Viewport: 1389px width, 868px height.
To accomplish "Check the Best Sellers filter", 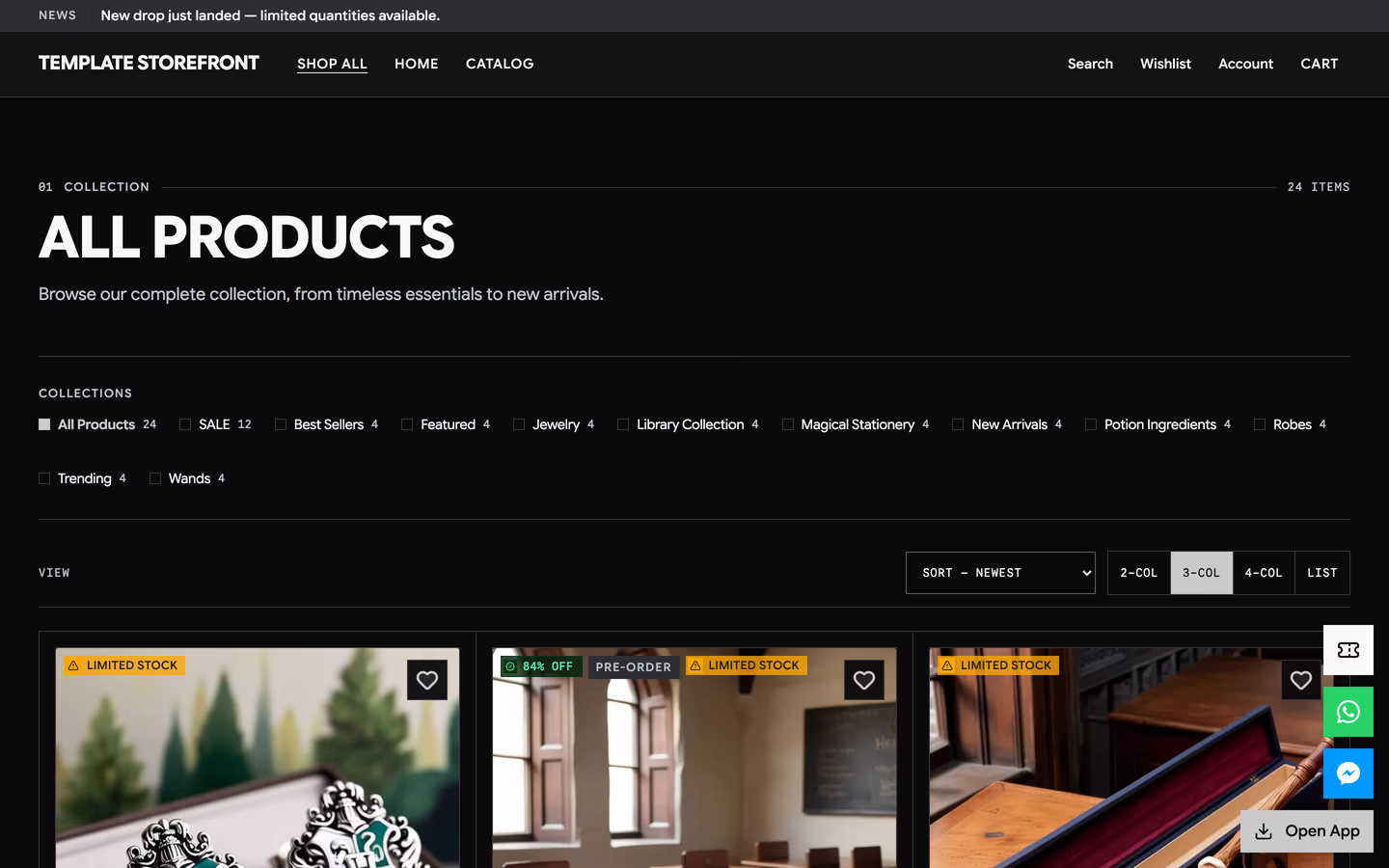I will click(x=281, y=424).
